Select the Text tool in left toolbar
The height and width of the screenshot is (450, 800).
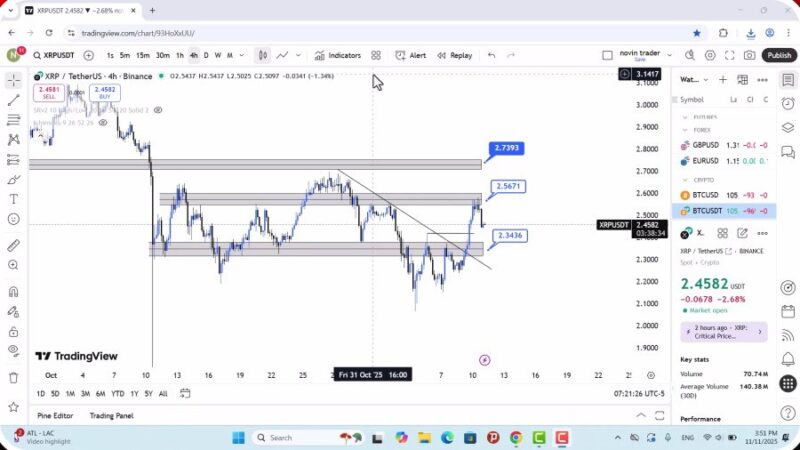13,199
